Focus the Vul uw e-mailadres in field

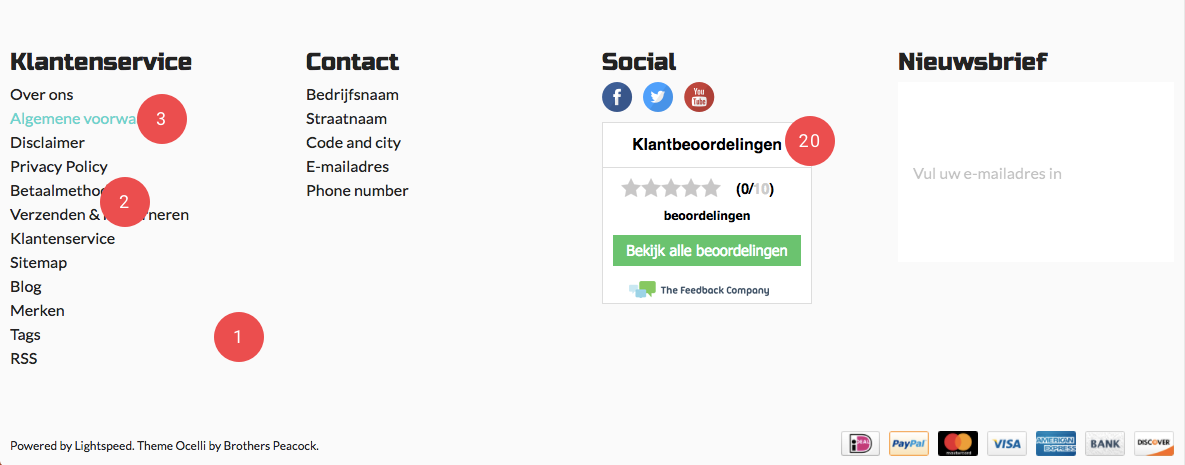point(1035,173)
